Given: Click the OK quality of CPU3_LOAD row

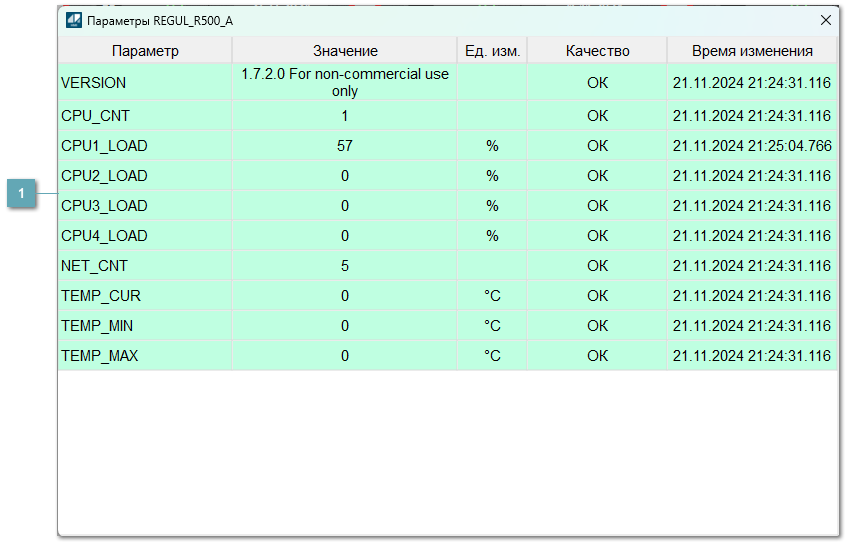Looking at the screenshot, I should click(x=597, y=205).
